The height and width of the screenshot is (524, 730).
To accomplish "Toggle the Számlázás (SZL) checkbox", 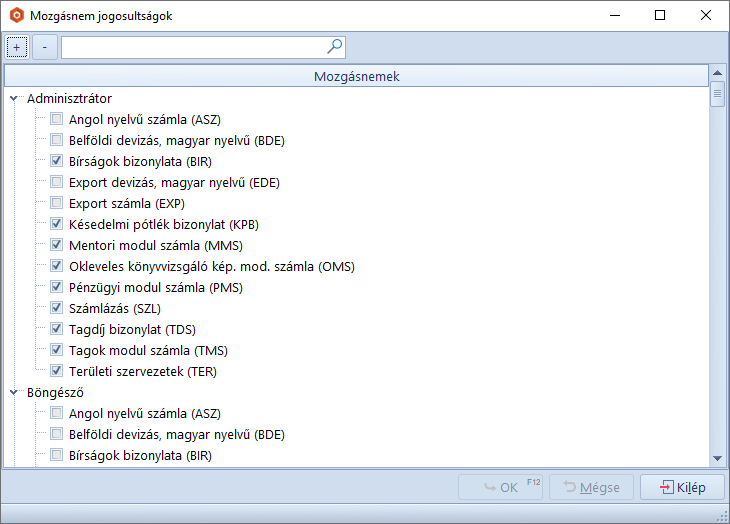I will (57, 308).
